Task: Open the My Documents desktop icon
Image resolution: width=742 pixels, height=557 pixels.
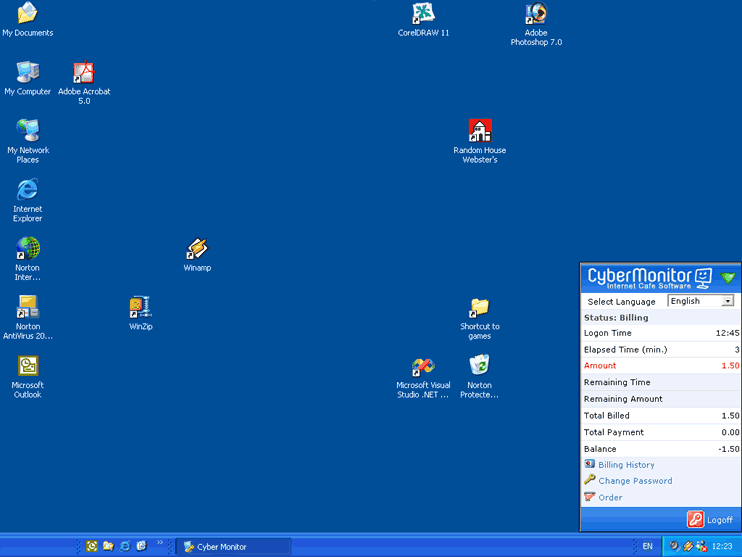Action: (x=27, y=19)
